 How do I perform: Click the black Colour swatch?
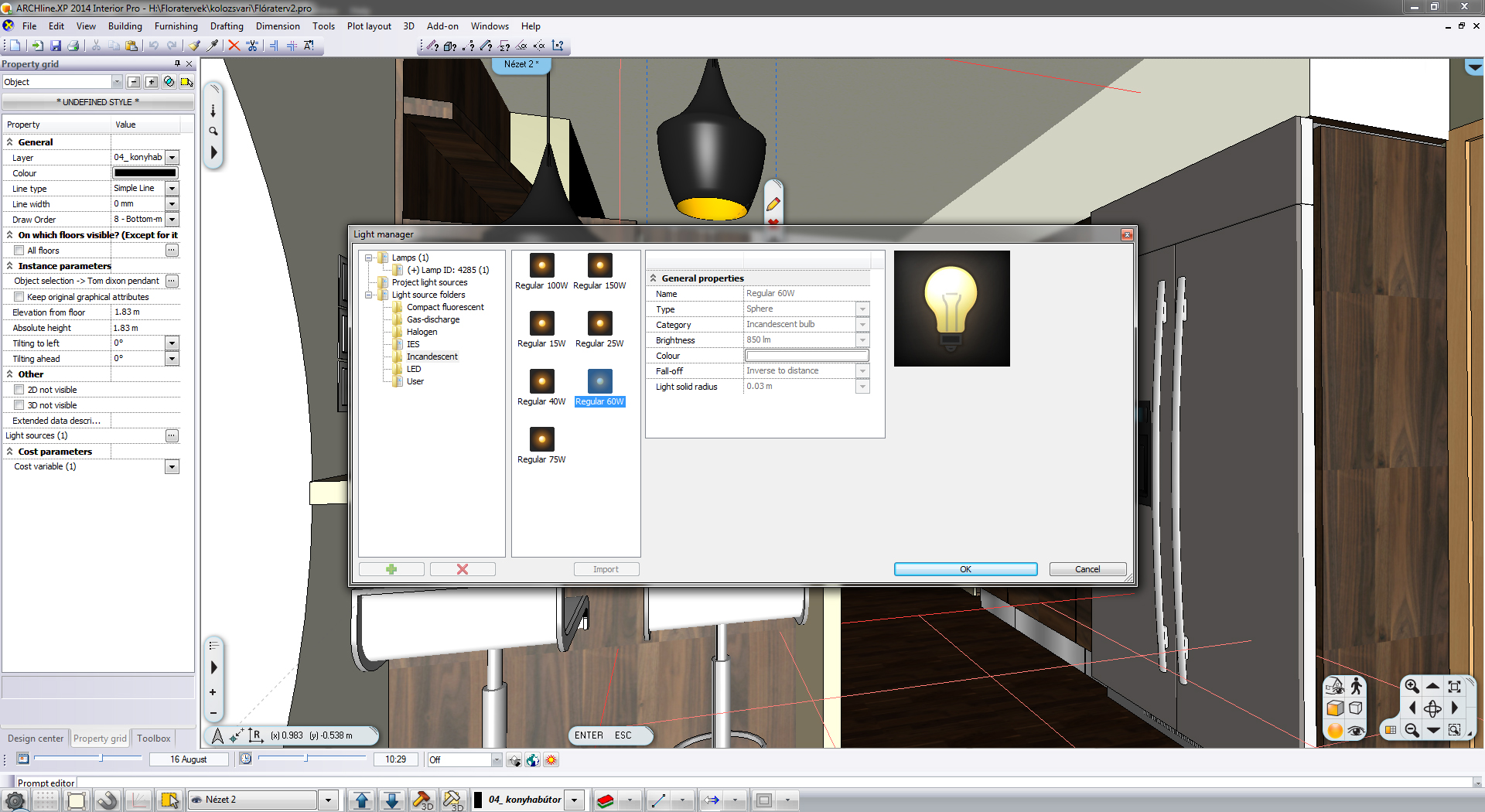tap(145, 173)
